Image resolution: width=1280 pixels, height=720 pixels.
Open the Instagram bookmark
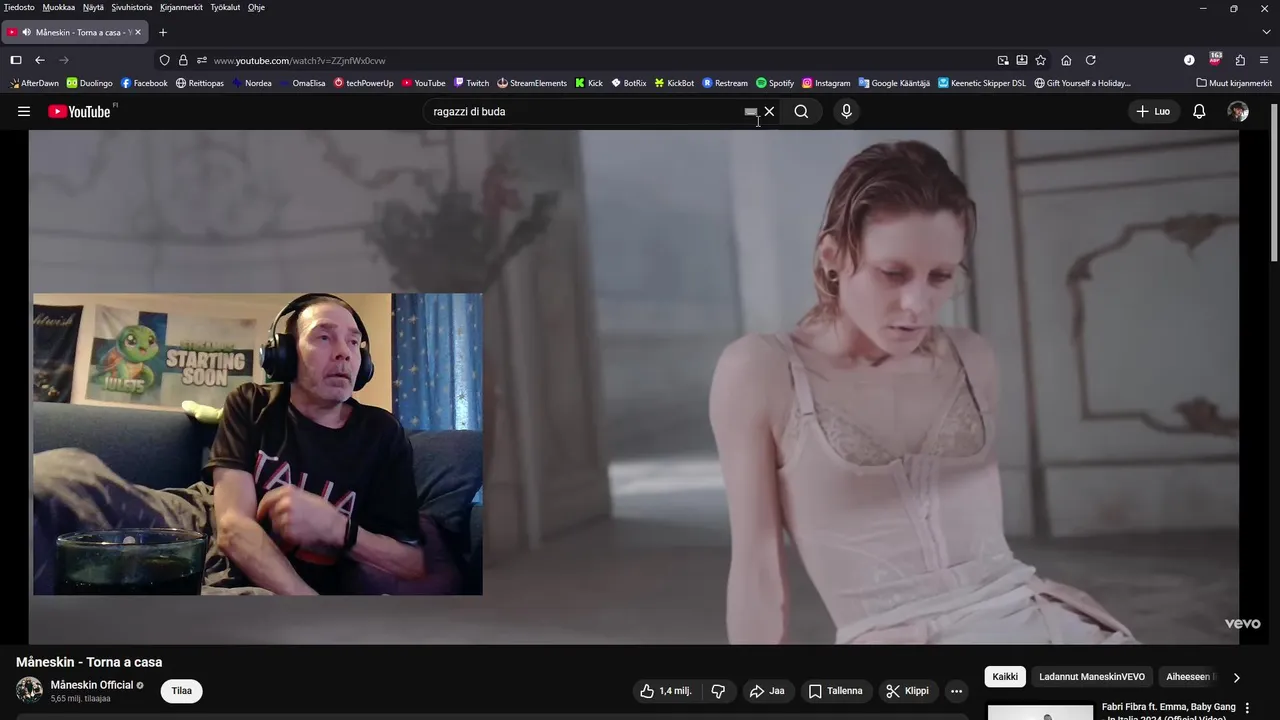[x=826, y=83]
